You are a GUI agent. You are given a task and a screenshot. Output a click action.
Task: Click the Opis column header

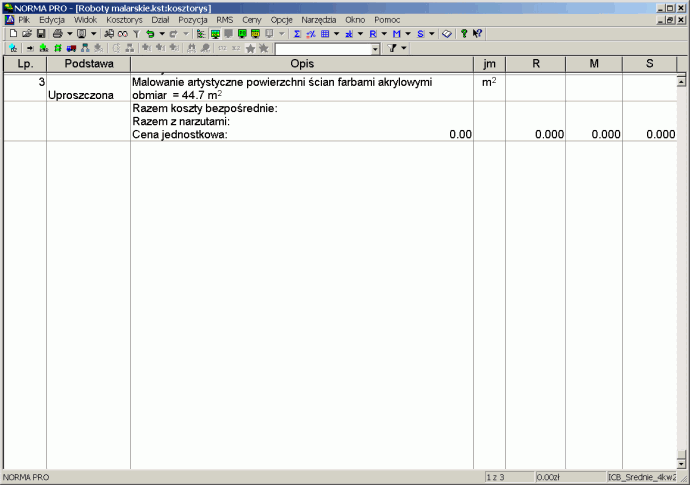[302, 65]
